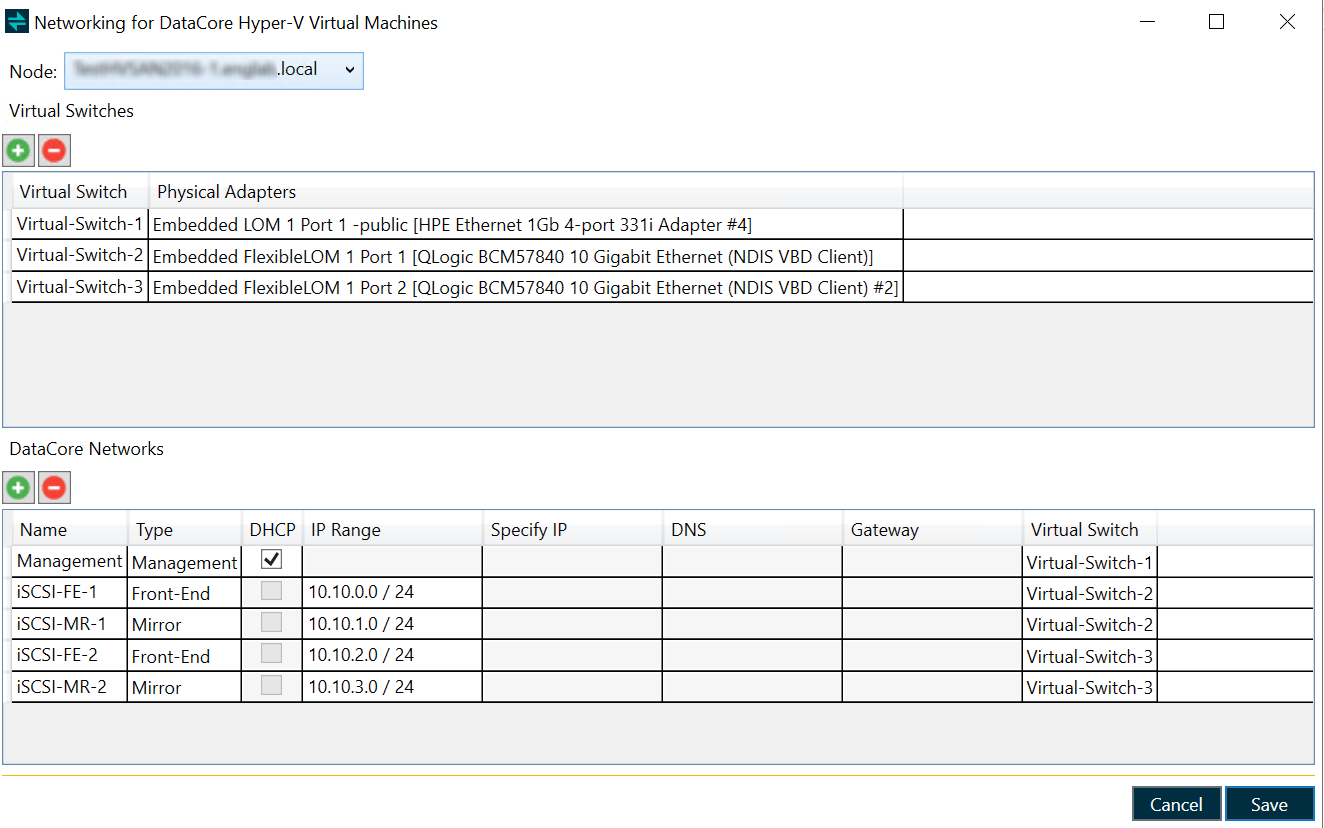1324x828 pixels.
Task: Add a new virtual switch
Action: point(19,151)
